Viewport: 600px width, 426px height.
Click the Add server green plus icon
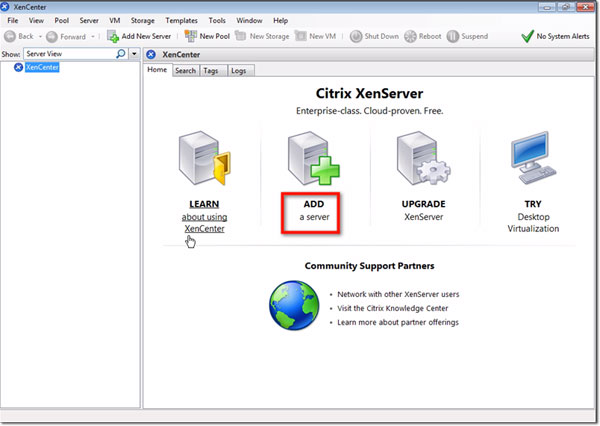[x=313, y=158]
